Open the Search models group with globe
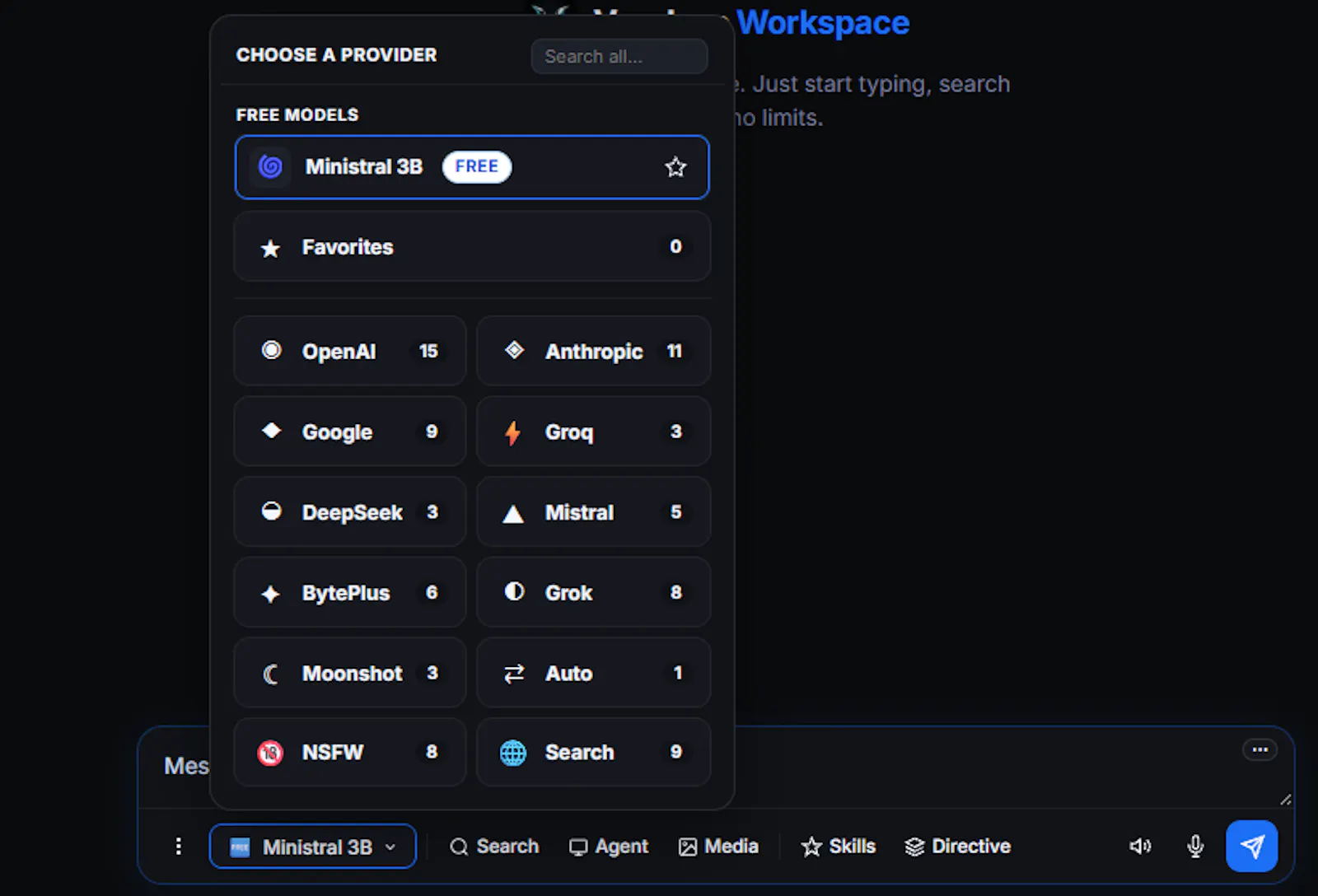Image resolution: width=1318 pixels, height=896 pixels. point(593,752)
